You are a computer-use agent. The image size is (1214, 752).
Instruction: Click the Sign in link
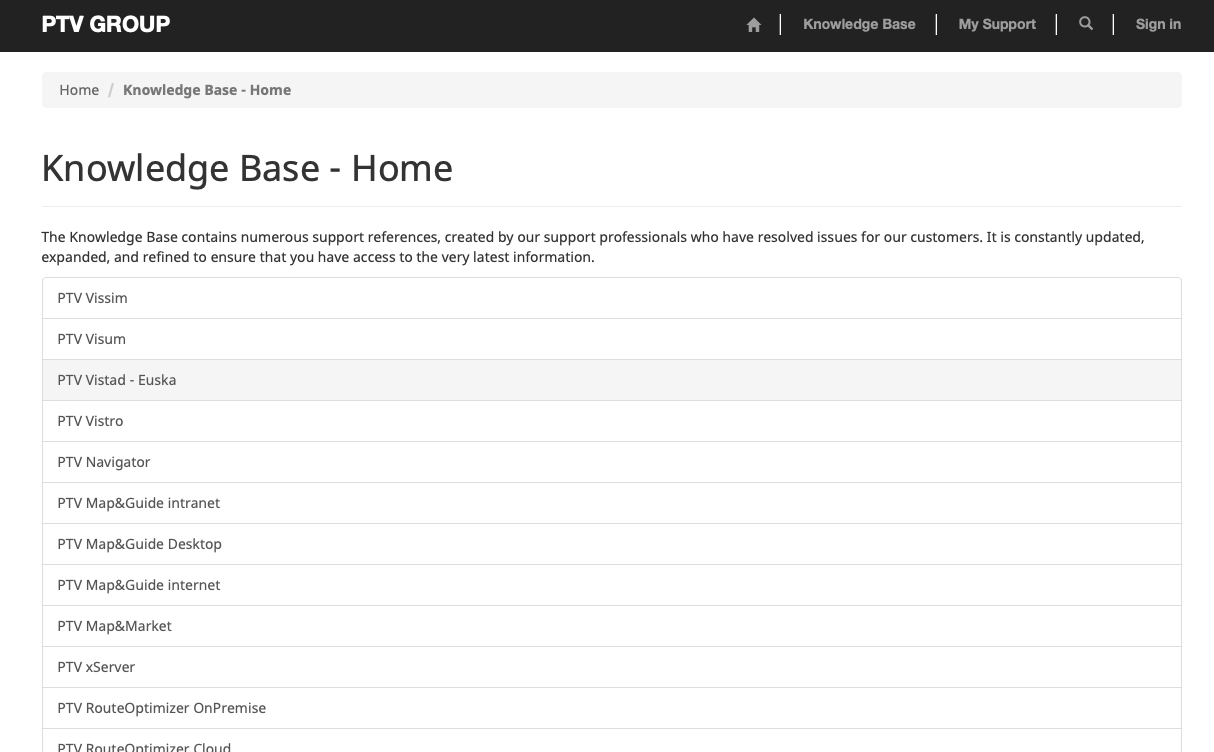(x=1158, y=24)
